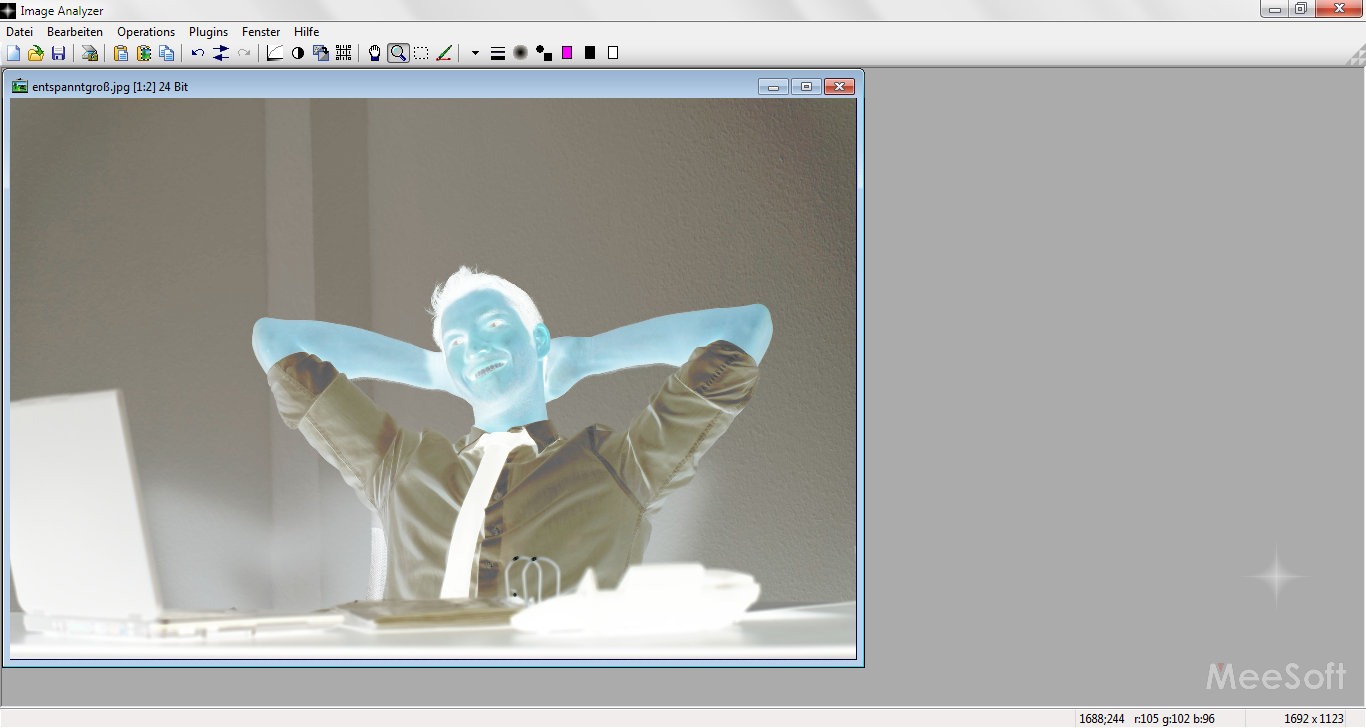The image size is (1366, 728).
Task: Choose the rectangular selection tool
Action: 421,53
